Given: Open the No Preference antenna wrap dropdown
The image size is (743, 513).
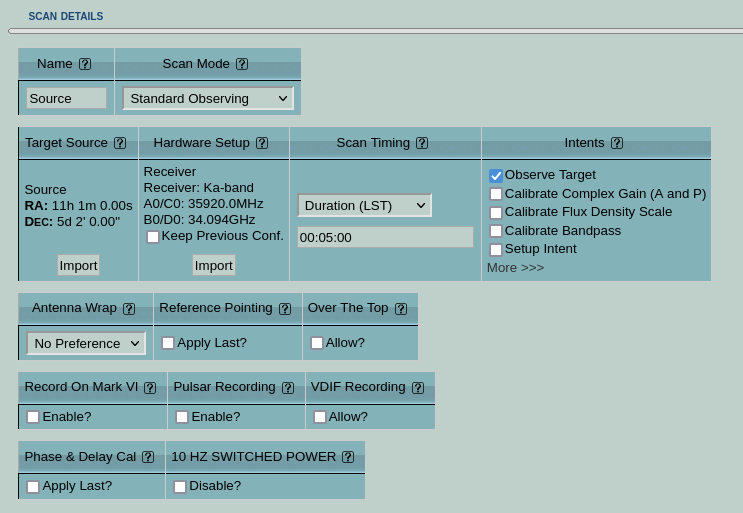Looking at the screenshot, I should (x=86, y=343).
